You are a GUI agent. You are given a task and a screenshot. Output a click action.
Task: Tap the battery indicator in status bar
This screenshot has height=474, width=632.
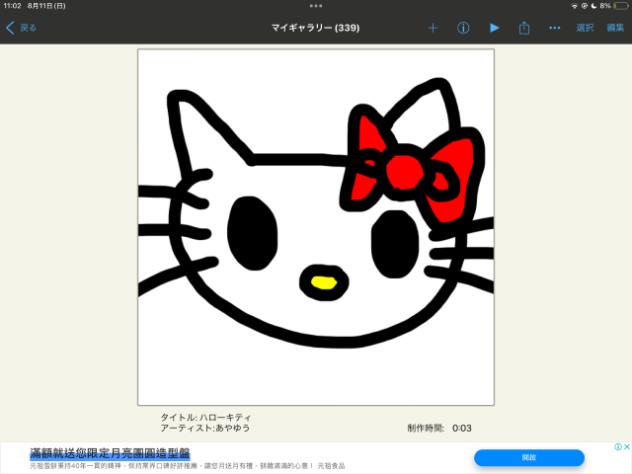620,6
